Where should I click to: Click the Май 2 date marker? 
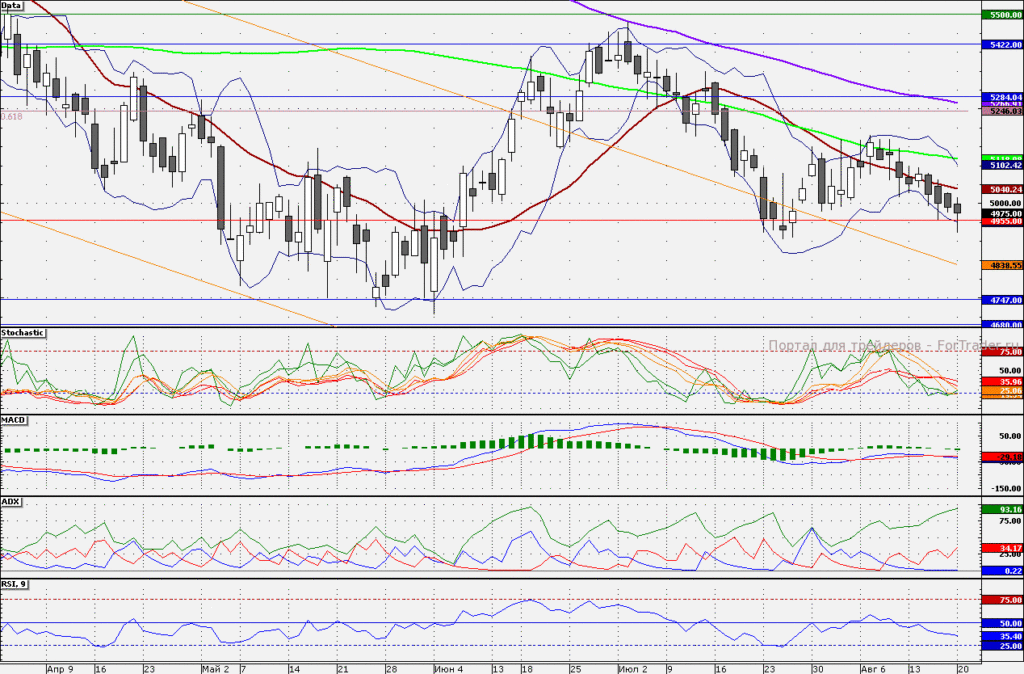(216, 669)
